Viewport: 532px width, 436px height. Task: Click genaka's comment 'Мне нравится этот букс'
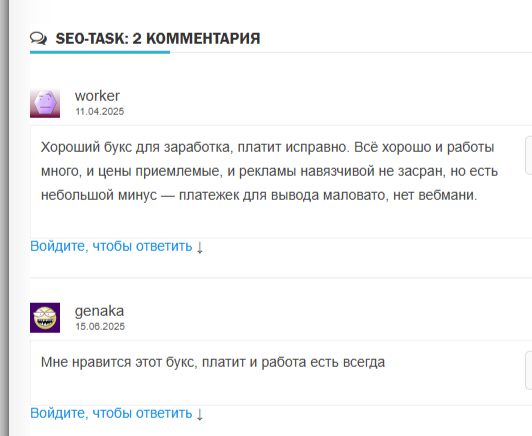point(119,362)
